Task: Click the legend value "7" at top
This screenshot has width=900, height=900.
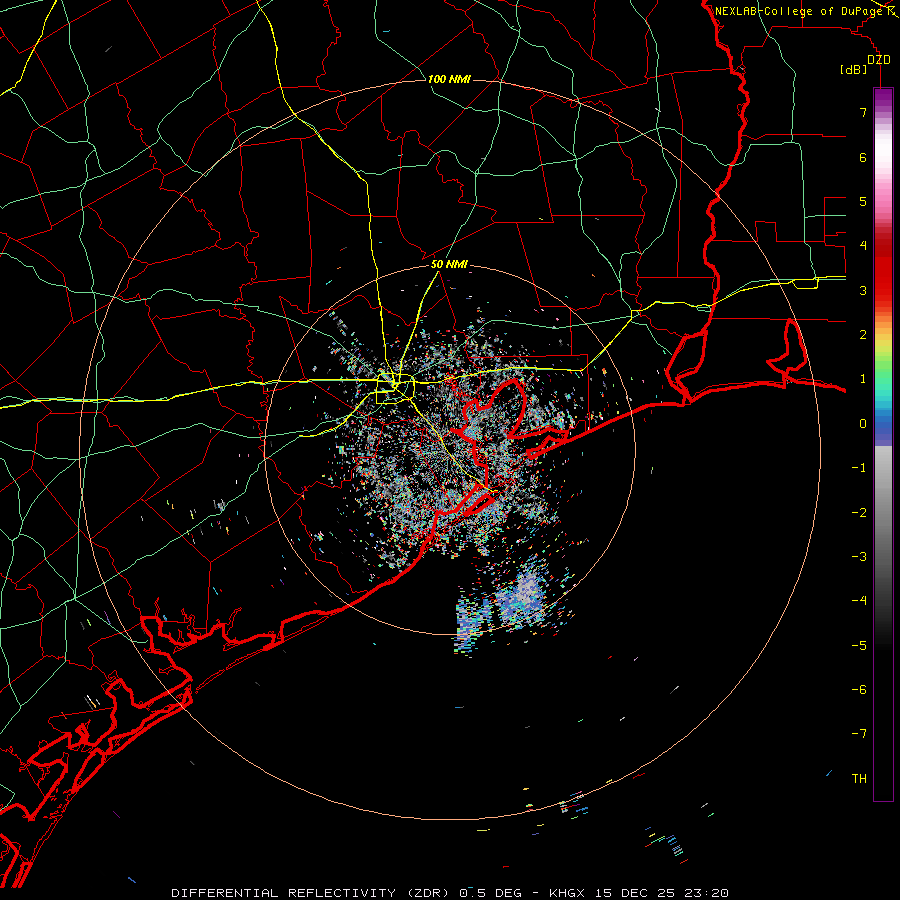Action: [863, 112]
